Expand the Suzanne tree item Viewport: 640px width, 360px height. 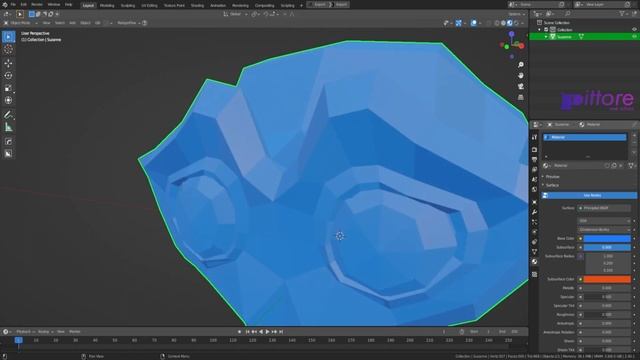pos(546,37)
